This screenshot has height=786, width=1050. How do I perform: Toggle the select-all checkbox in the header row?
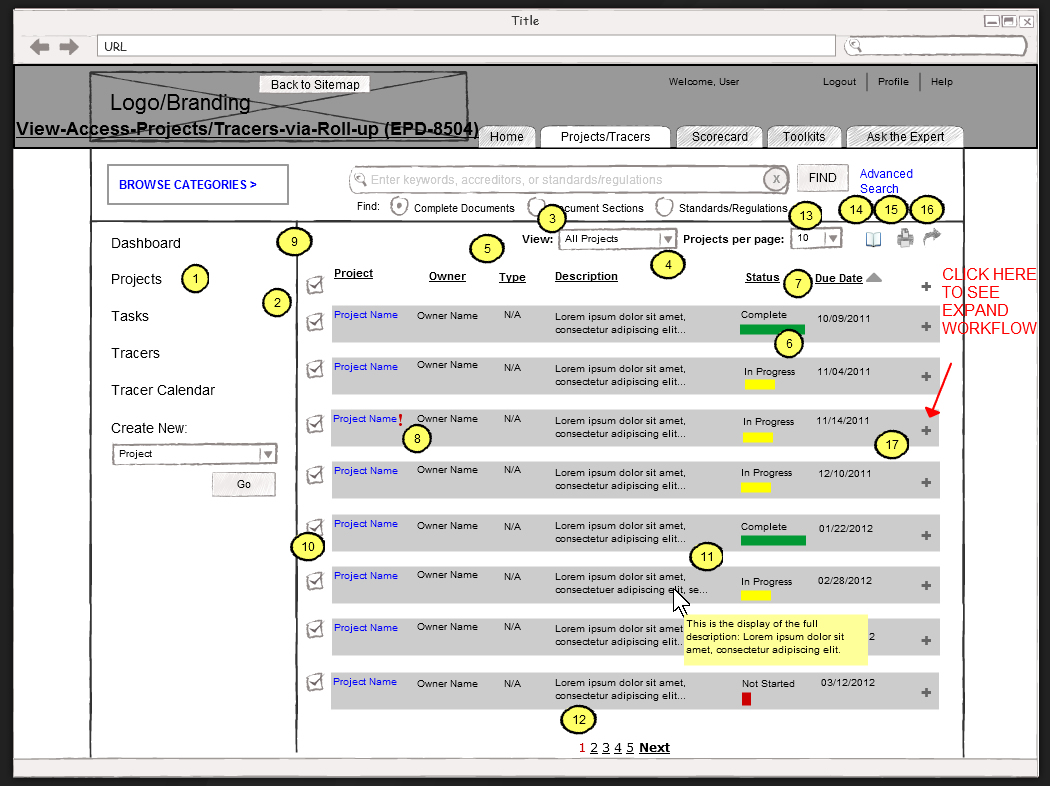coord(315,285)
